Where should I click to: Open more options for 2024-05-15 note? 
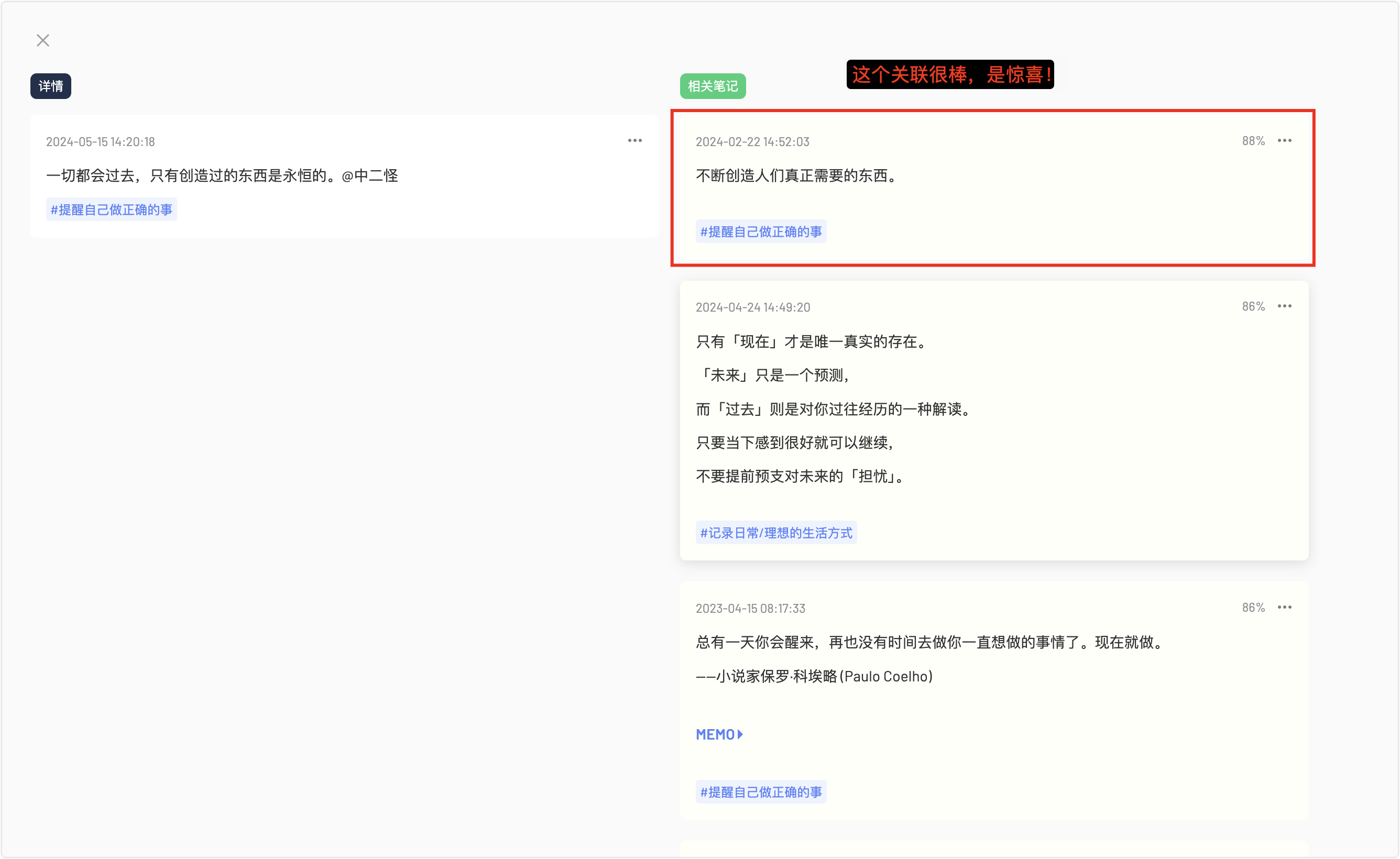pyautogui.click(x=635, y=140)
